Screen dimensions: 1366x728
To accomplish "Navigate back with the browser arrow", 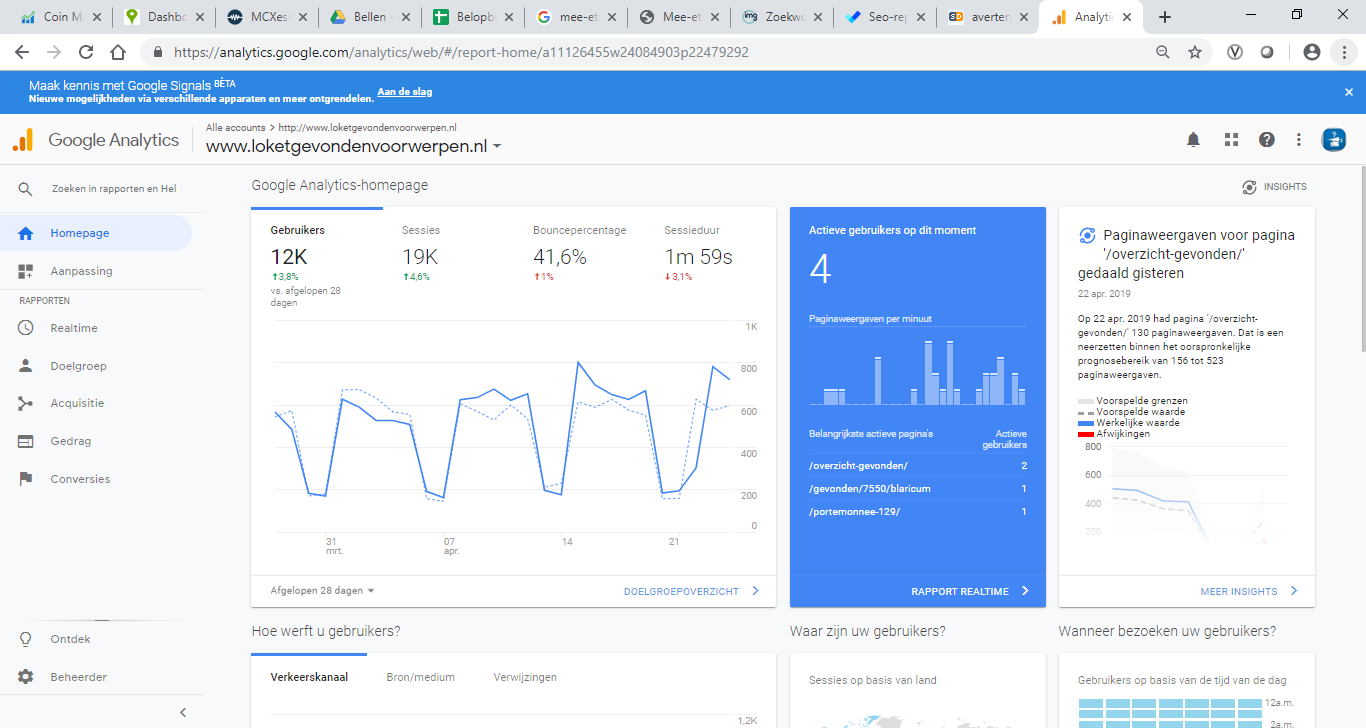I will click(x=21, y=52).
